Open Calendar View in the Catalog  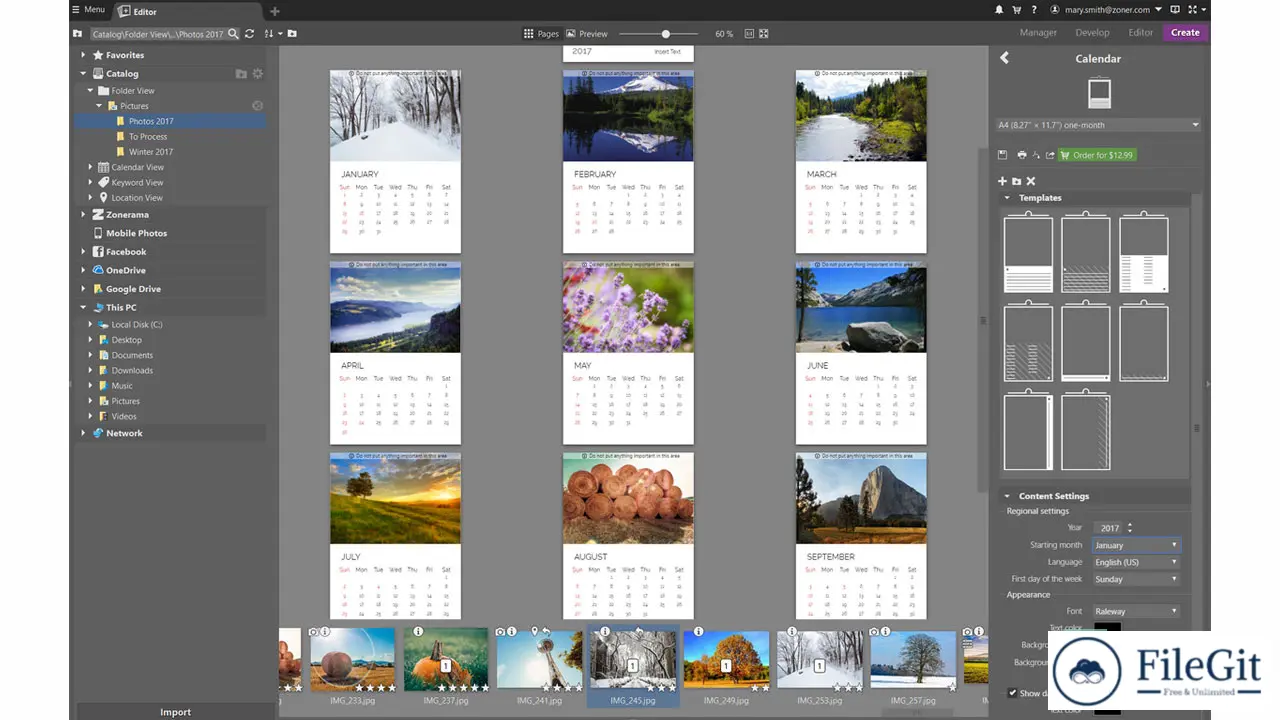point(137,167)
